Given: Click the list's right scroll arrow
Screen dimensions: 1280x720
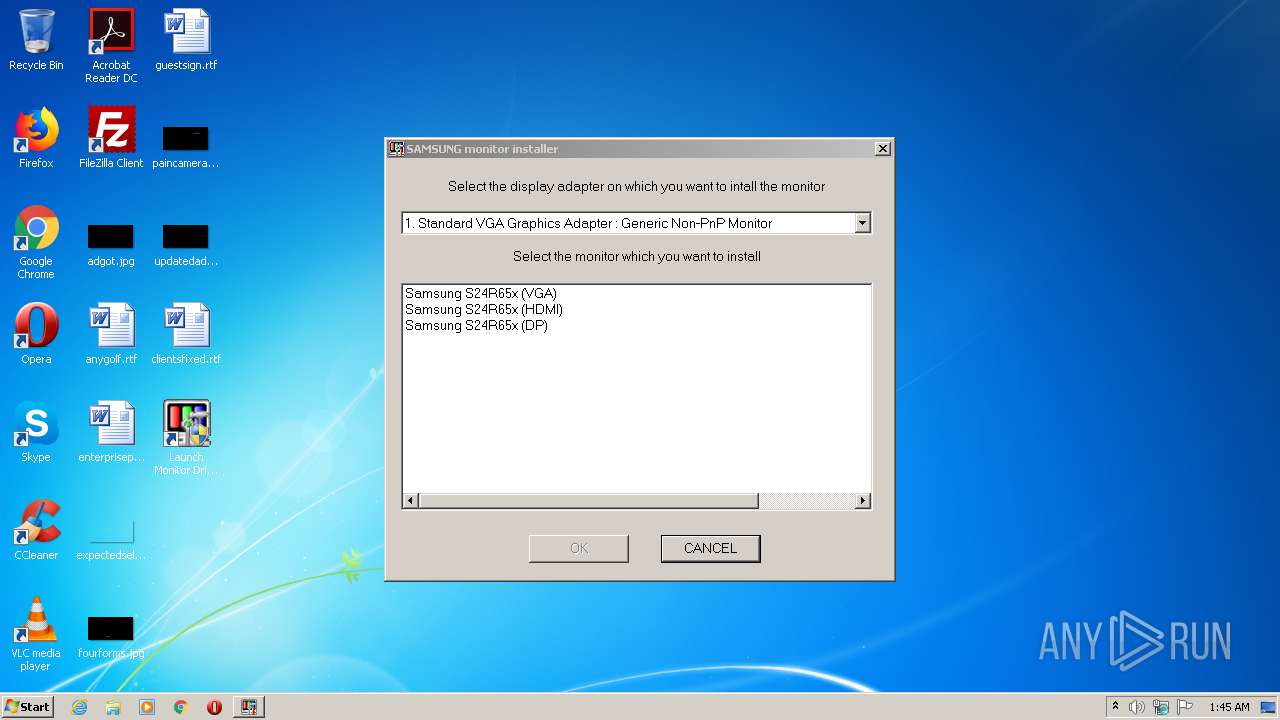Looking at the screenshot, I should tap(863, 501).
